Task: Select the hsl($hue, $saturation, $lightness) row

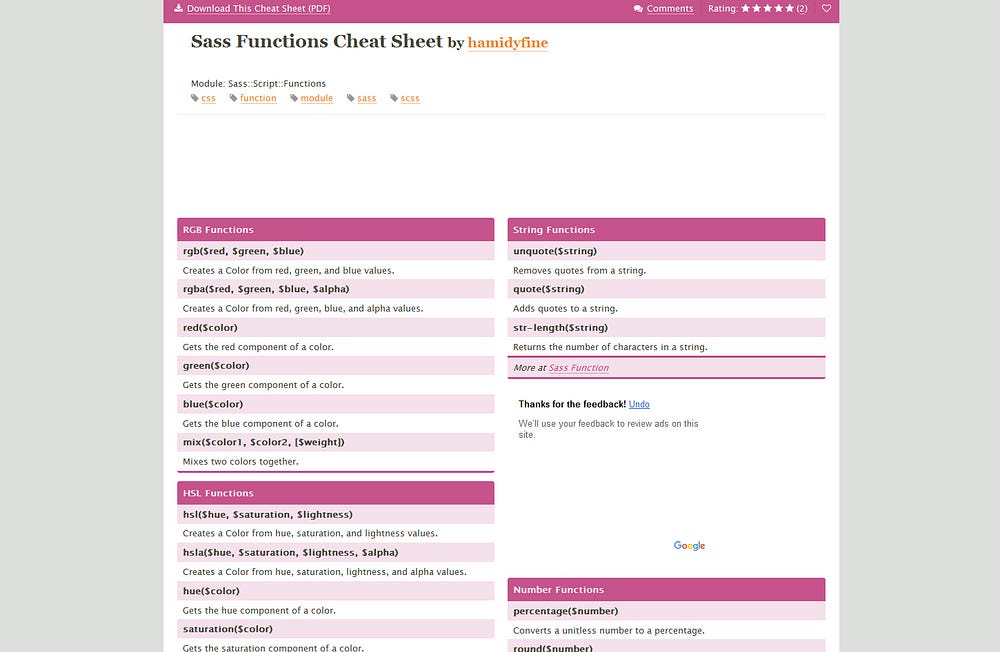Action: coord(335,514)
